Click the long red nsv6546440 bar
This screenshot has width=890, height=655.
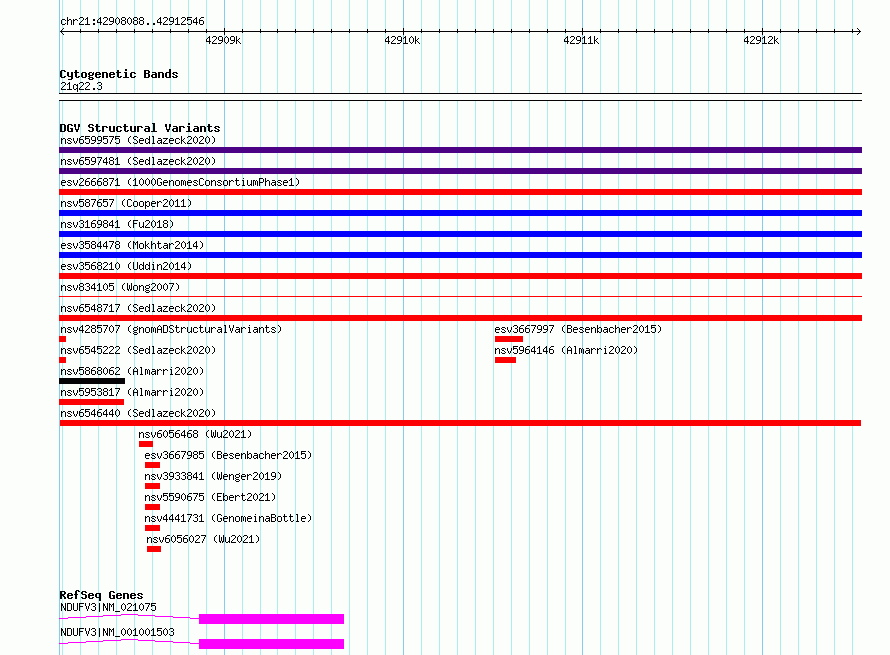(x=460, y=423)
